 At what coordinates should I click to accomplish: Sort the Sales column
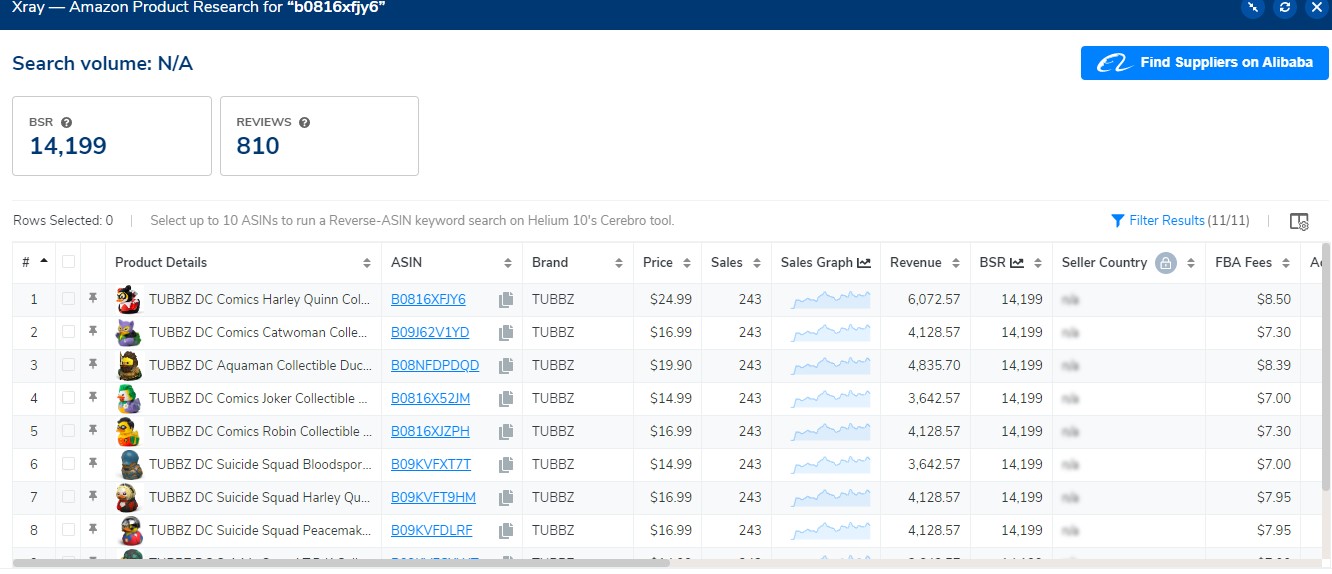click(x=756, y=263)
